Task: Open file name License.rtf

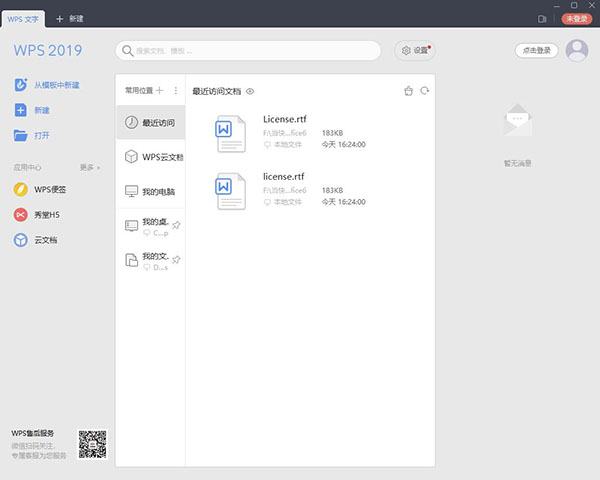Action: coord(285,119)
